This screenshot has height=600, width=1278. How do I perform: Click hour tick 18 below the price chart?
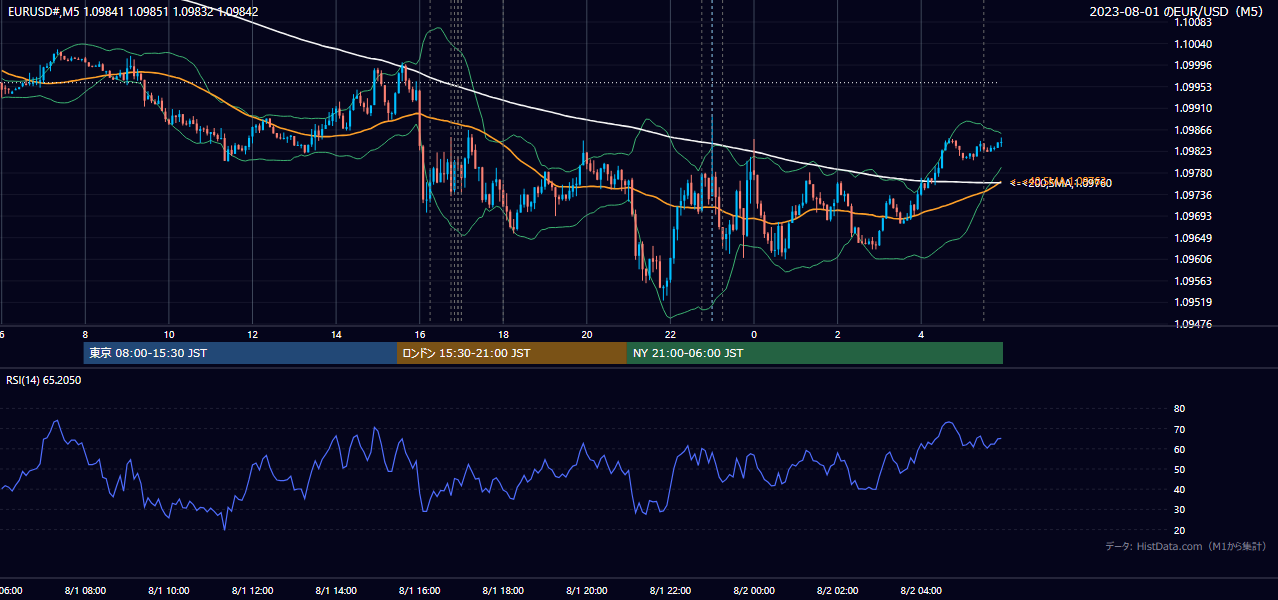(x=503, y=335)
